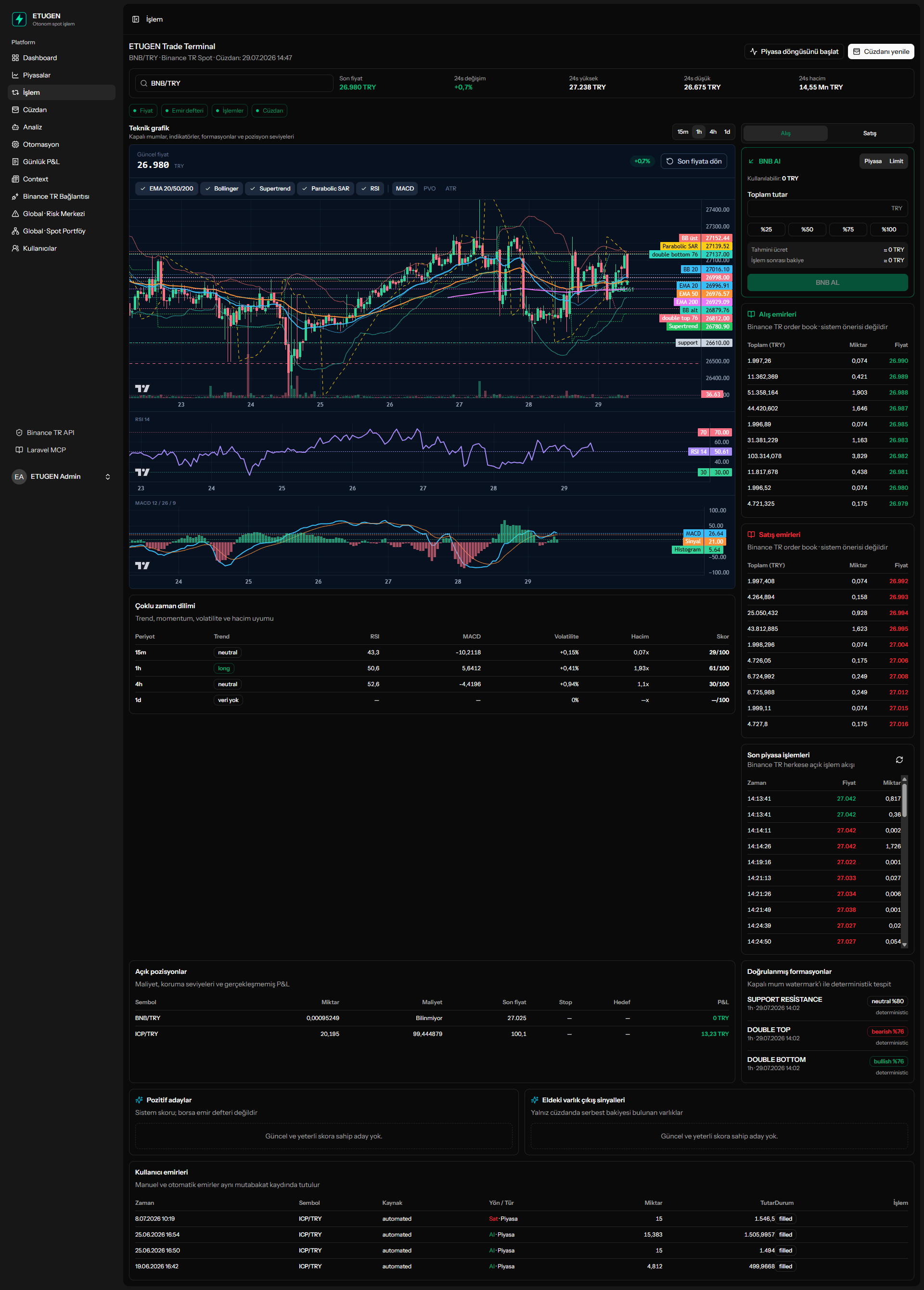Set amount to %75

click(x=848, y=230)
